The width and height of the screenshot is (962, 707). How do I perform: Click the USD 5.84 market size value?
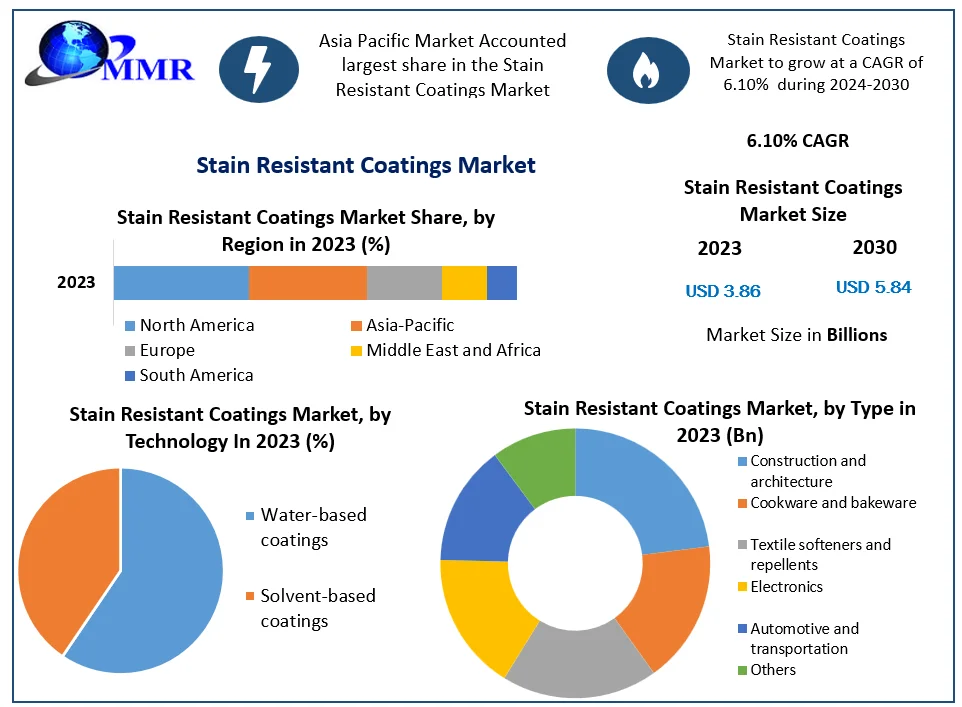click(873, 287)
